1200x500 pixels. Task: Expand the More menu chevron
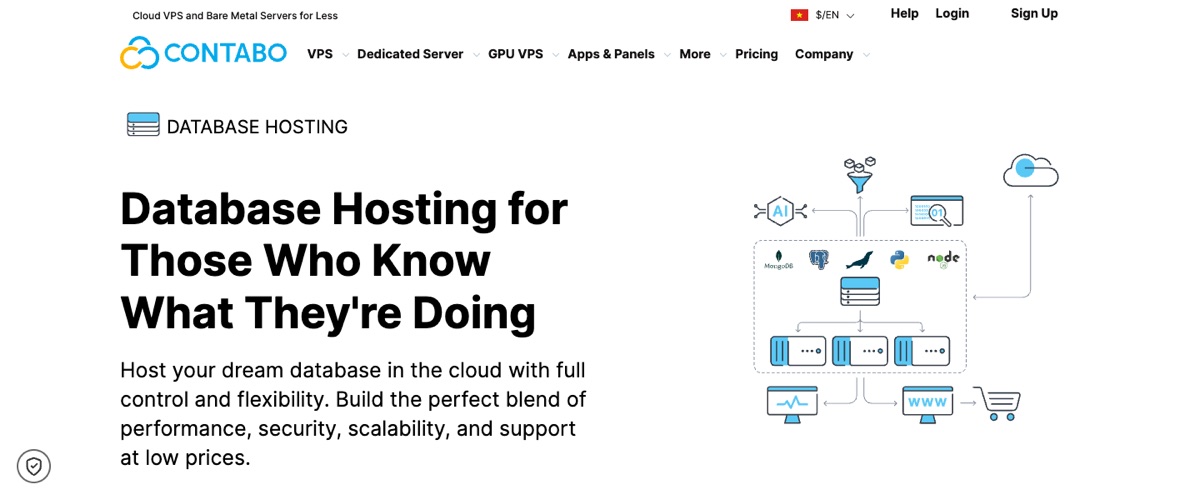(723, 55)
